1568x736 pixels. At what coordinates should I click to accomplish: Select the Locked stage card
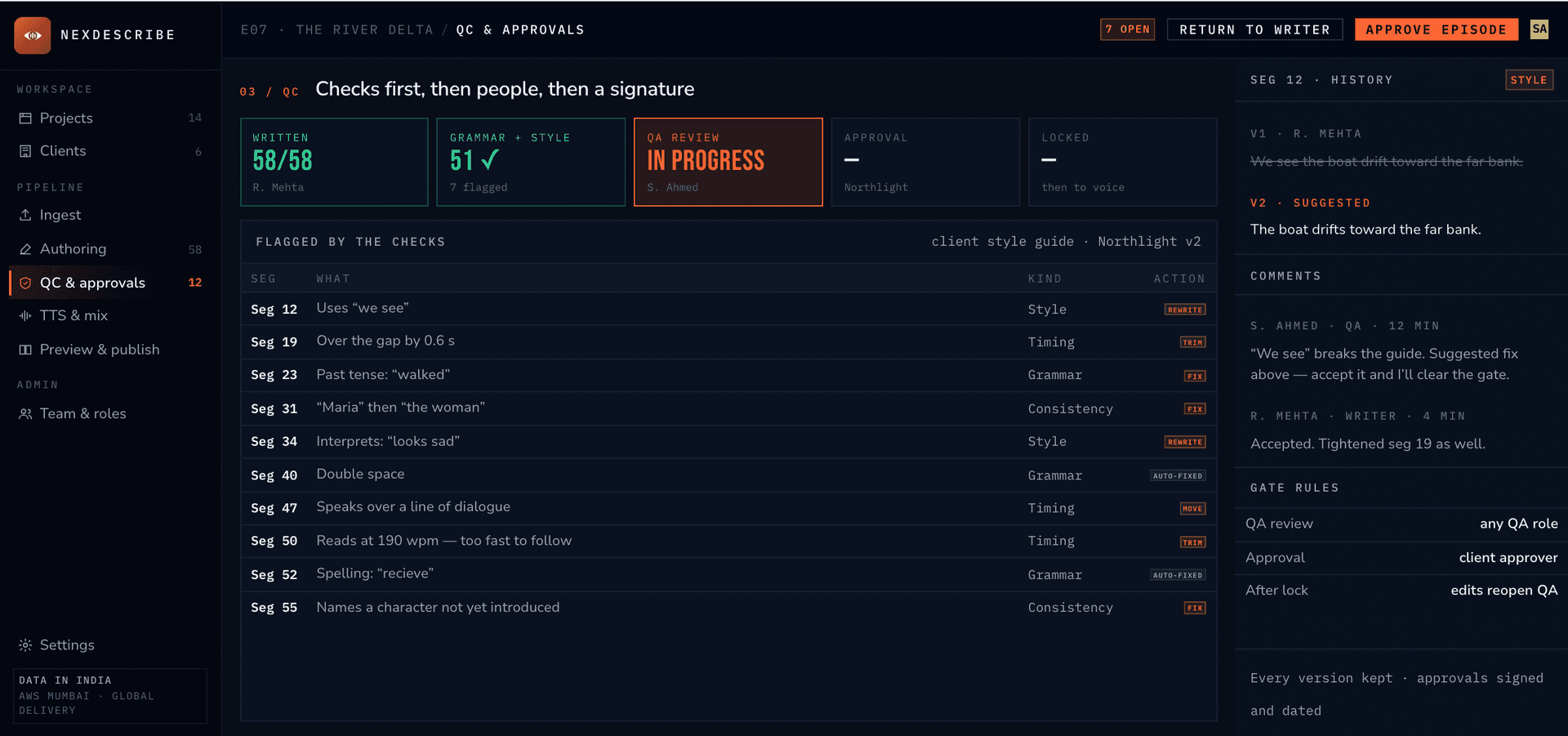pyautogui.click(x=1123, y=162)
